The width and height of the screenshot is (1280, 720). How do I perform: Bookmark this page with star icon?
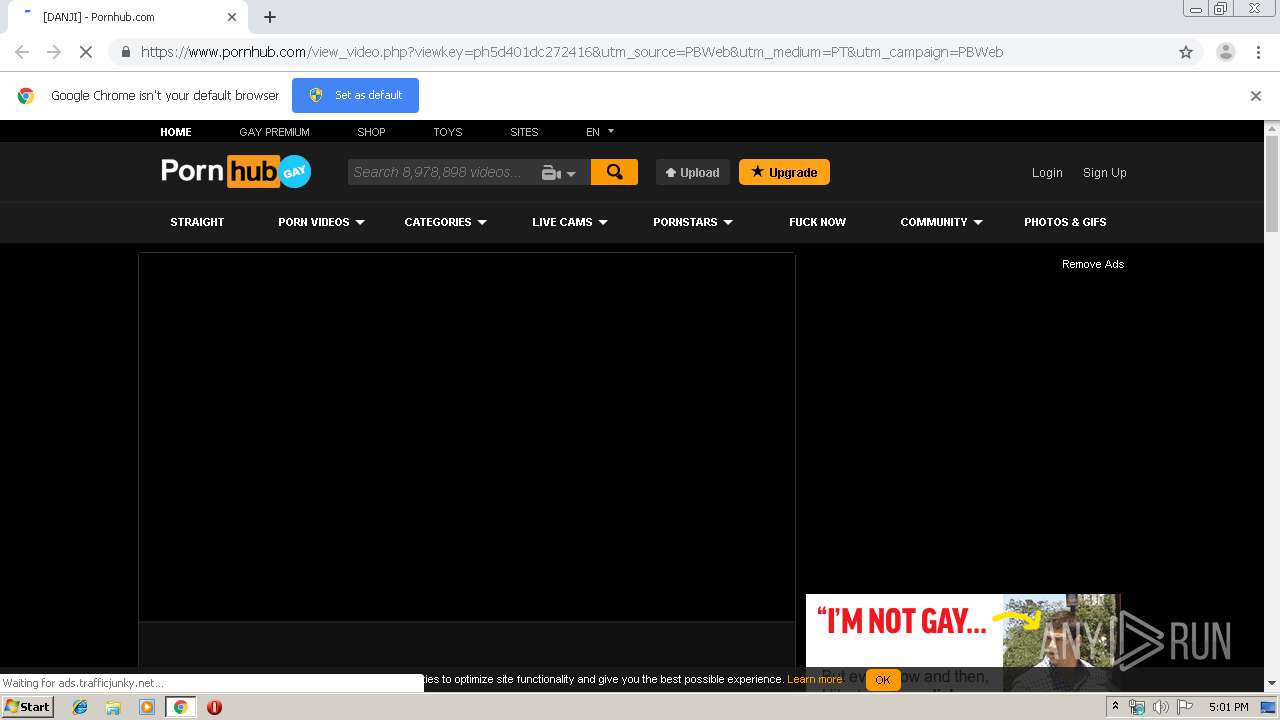coord(1186,52)
